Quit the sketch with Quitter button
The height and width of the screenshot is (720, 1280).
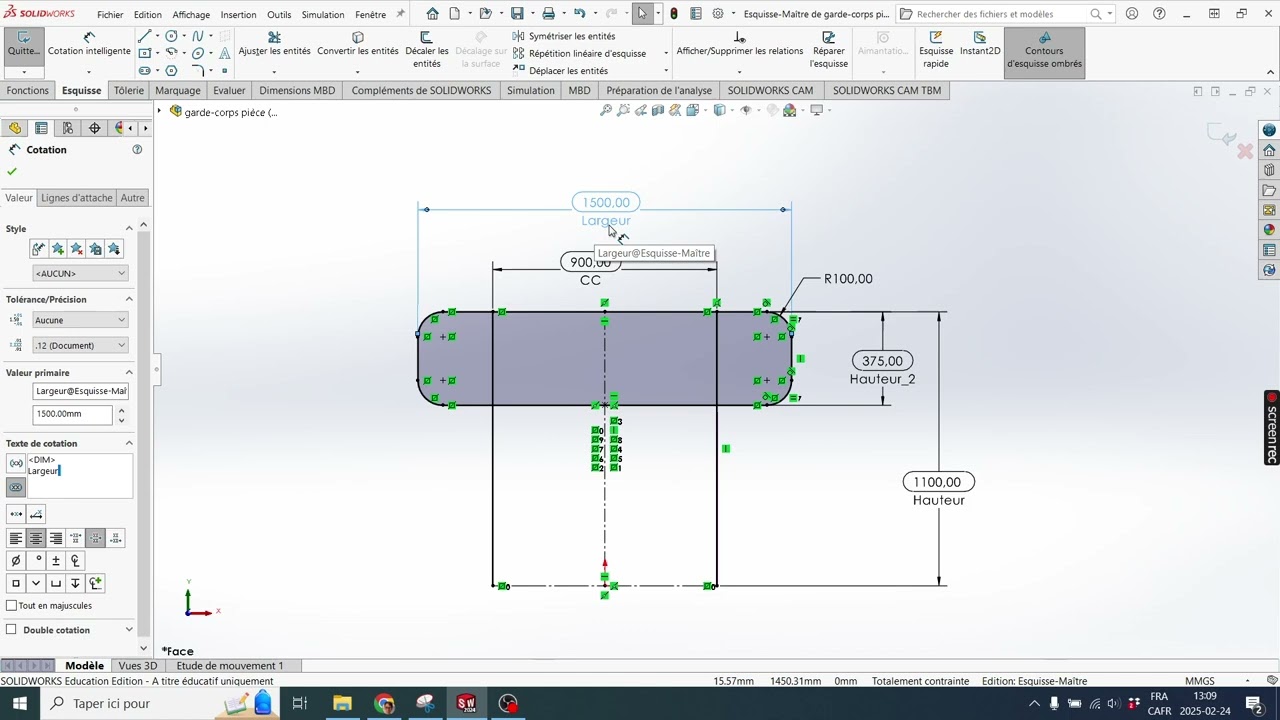coord(24,45)
